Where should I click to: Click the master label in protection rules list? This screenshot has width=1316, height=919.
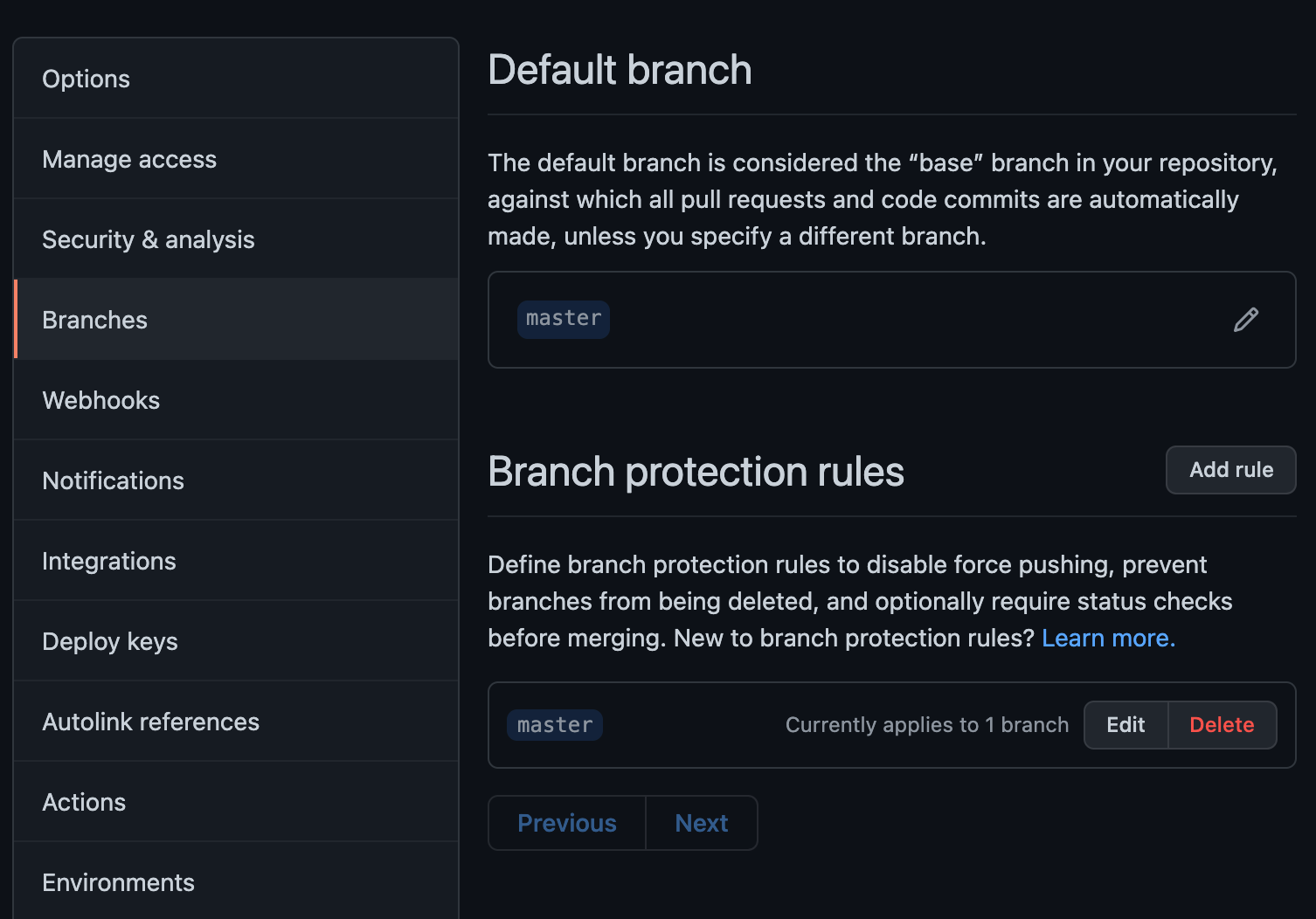555,725
